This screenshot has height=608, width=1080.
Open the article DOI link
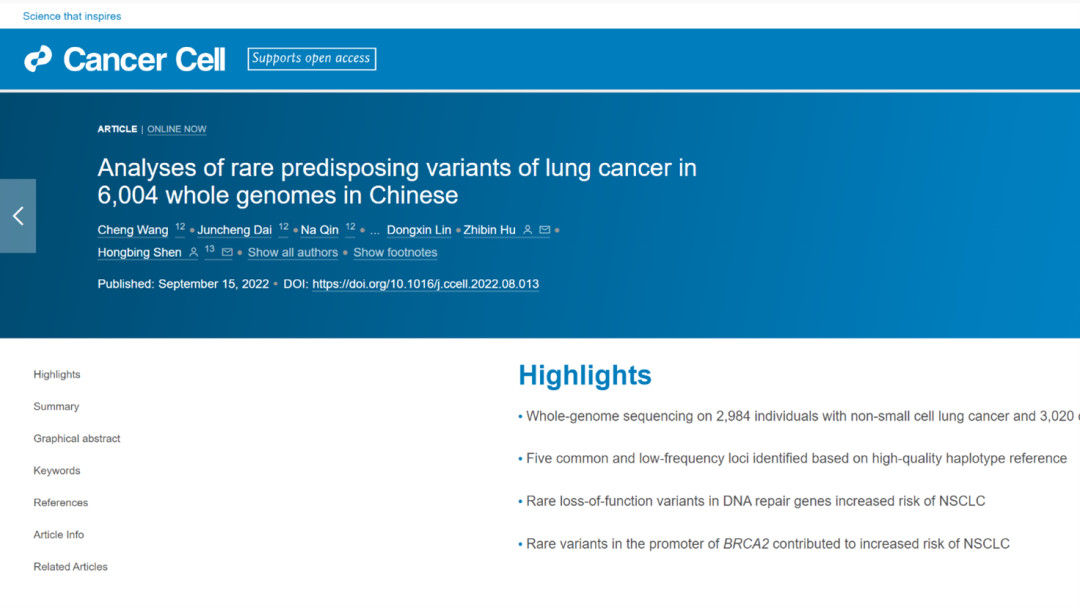tap(426, 284)
